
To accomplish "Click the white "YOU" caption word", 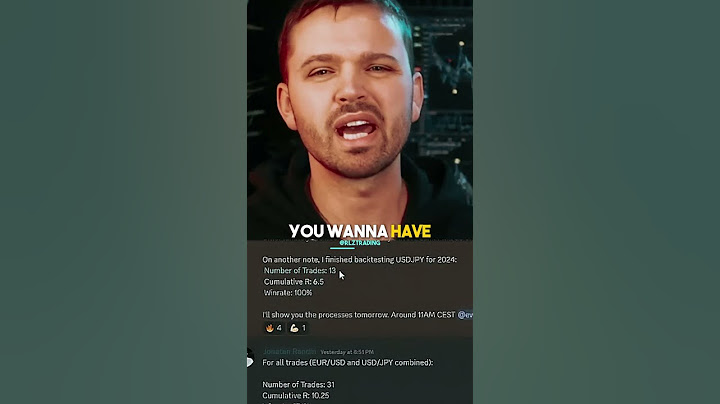I will point(306,231).
